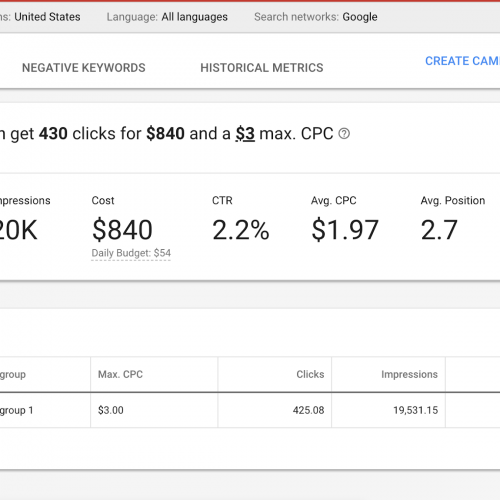
Task: Click the Daily Budget: $54 label
Action: click(131, 253)
